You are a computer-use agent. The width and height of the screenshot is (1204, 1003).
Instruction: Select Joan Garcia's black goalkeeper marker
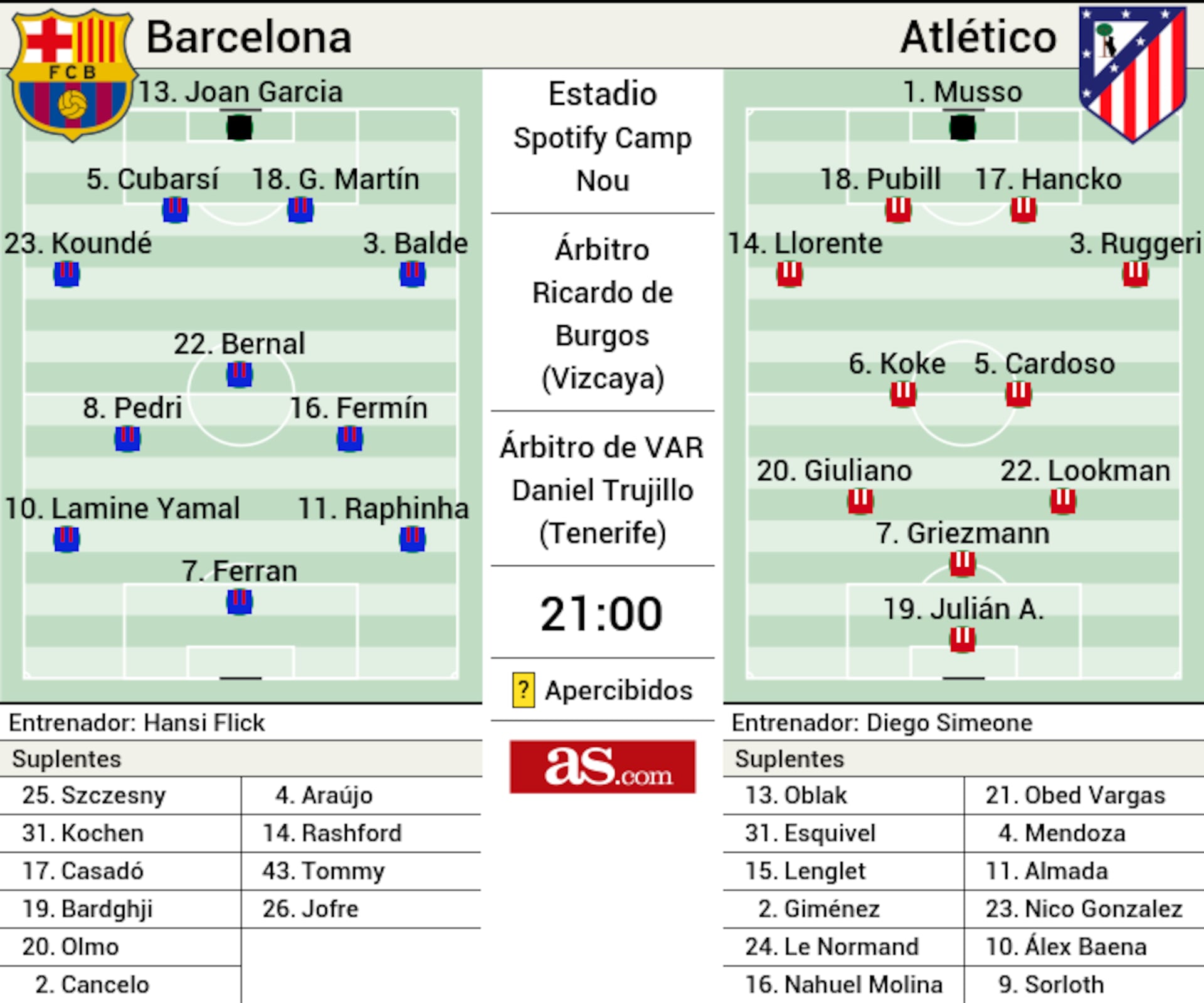point(240,128)
